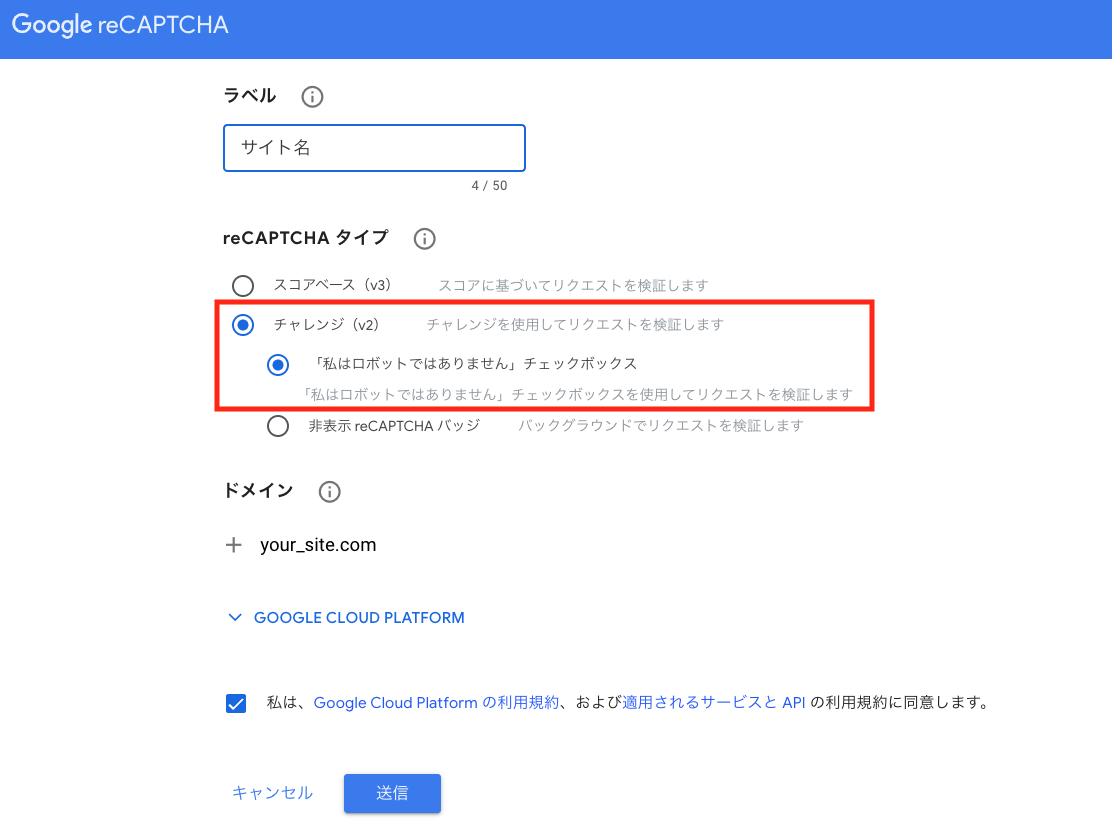The image size is (1112, 832).
Task: Click the info icon beside reCAPTCHA タイプ
Action: pyautogui.click(x=424, y=238)
